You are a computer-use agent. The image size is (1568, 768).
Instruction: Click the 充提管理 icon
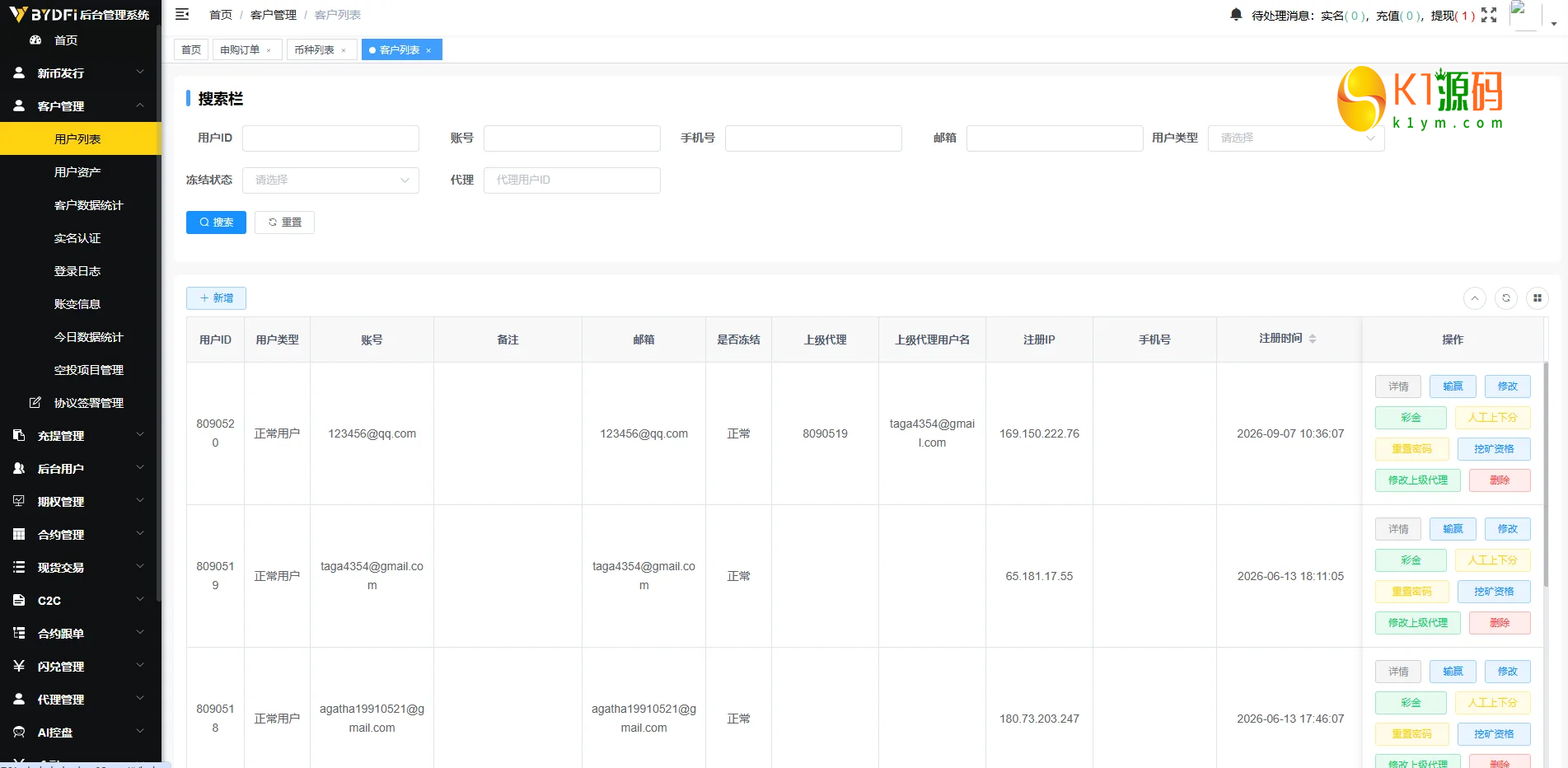coord(19,435)
